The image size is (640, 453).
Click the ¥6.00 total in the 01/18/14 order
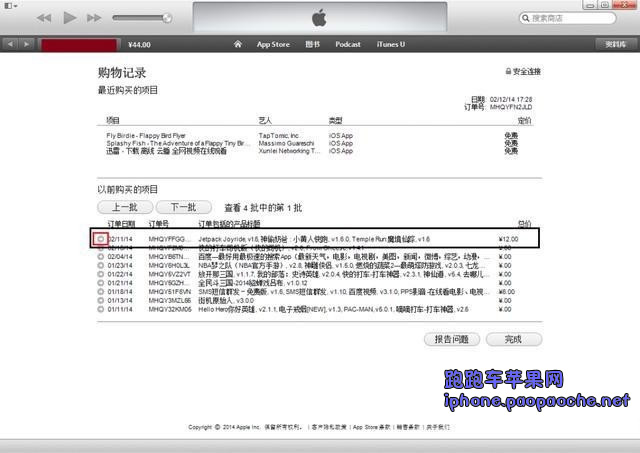tap(507, 292)
